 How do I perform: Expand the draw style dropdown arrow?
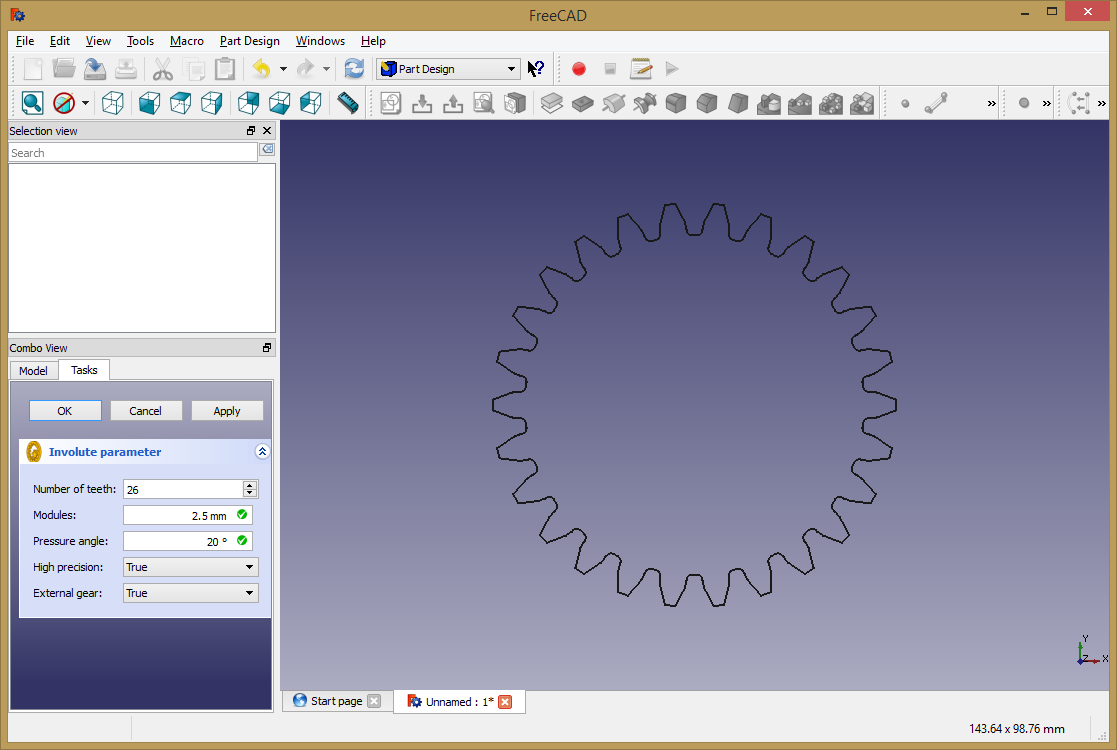click(x=85, y=103)
